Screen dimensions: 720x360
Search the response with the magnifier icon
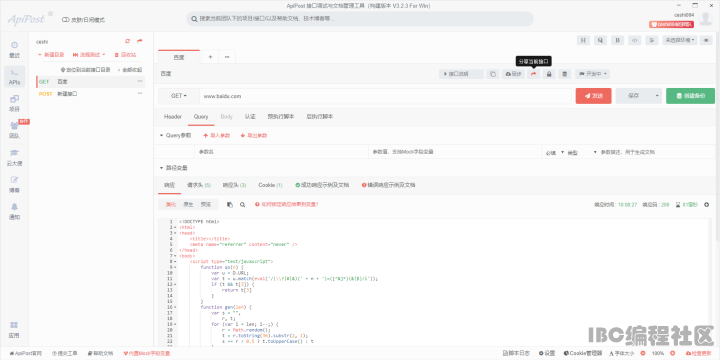coord(242,205)
